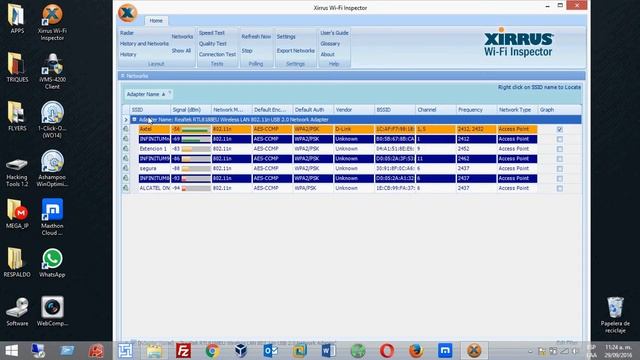Check the Graph checkbox for the -86 dBm INFINITUM
This screenshot has width=640, height=360.
(x=560, y=159)
